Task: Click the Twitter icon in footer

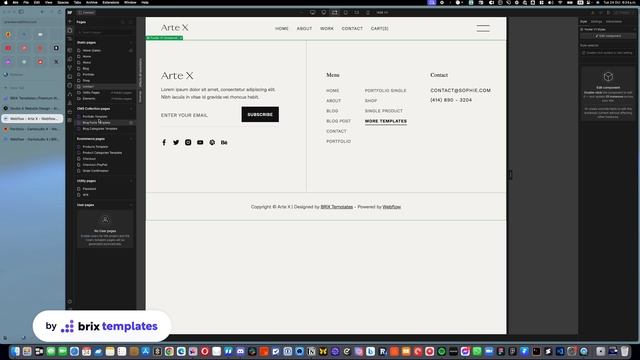Action: pos(176,142)
